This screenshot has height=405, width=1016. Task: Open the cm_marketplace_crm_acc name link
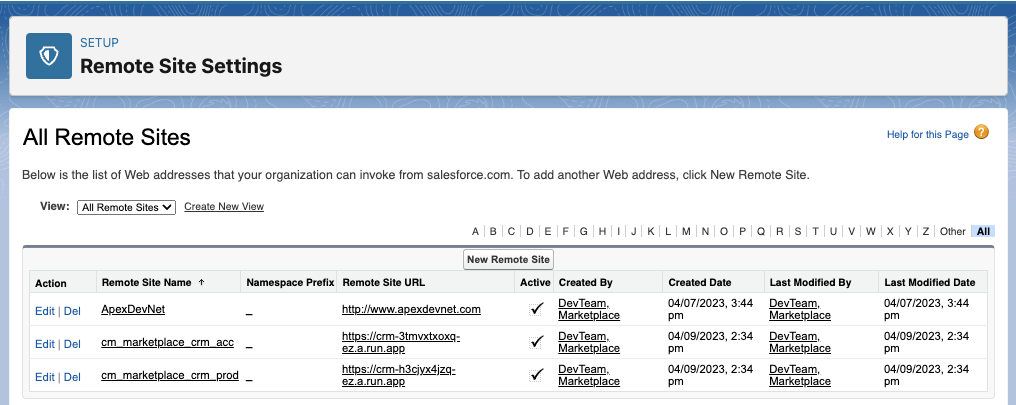click(167, 342)
